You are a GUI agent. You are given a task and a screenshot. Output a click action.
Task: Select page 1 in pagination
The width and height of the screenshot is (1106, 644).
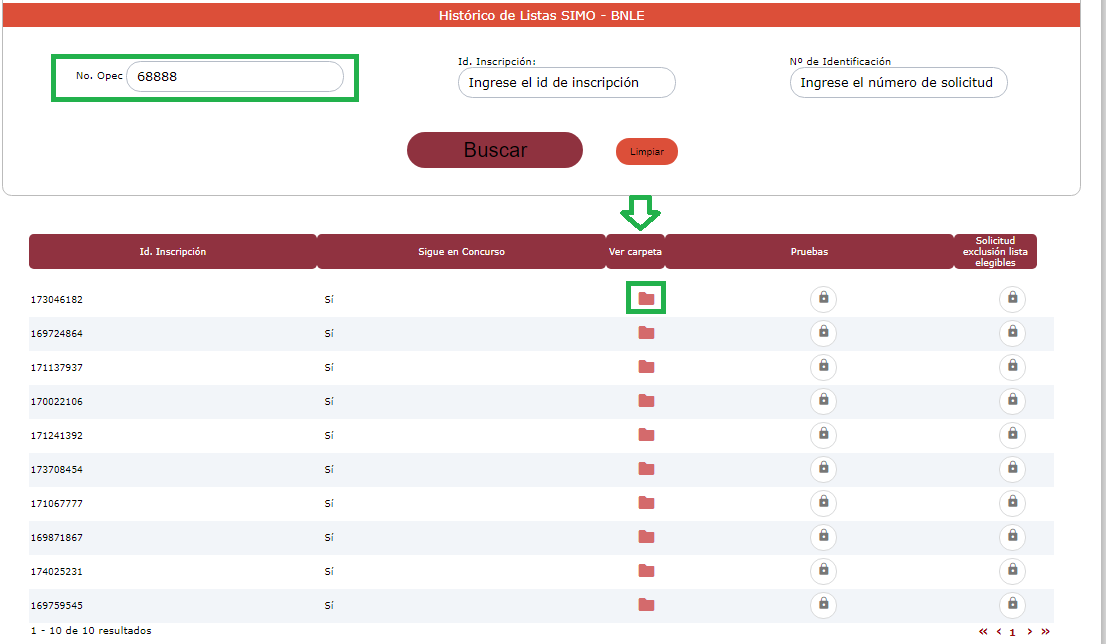point(1012,632)
